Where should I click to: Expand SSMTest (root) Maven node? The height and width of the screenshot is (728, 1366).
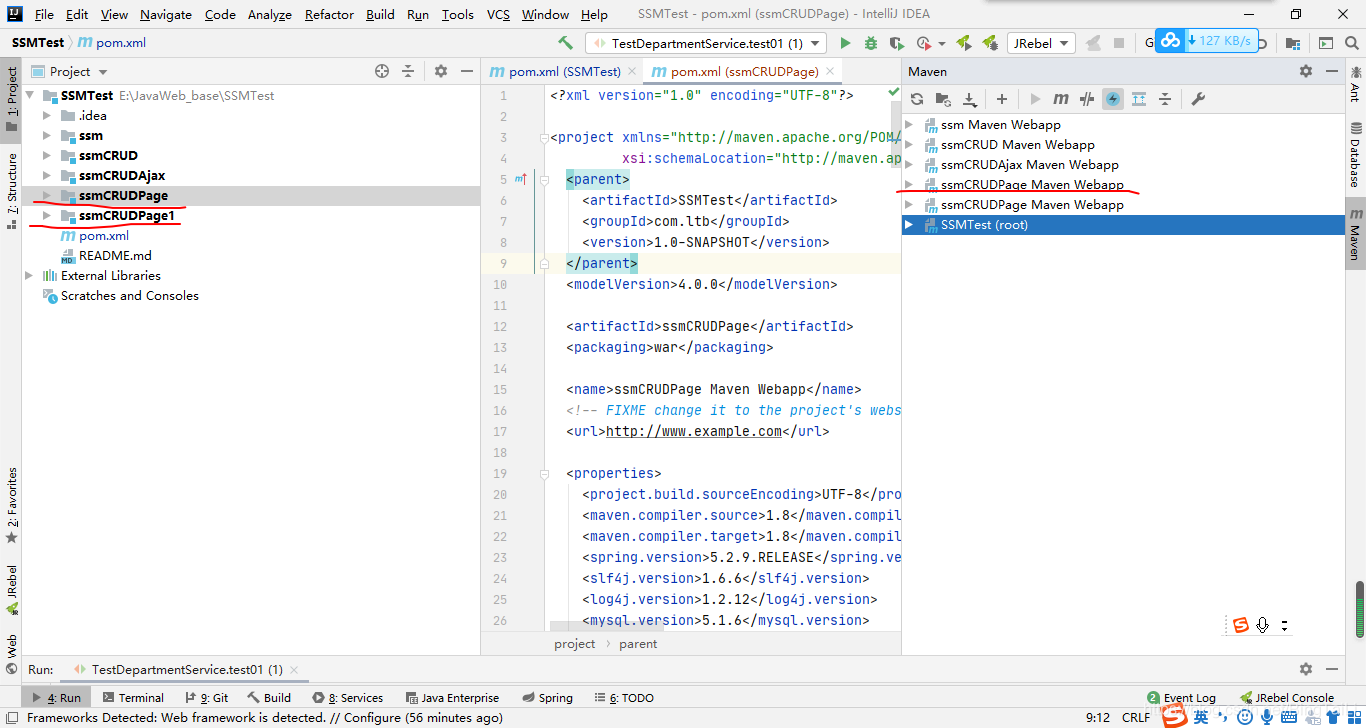pyautogui.click(x=909, y=225)
